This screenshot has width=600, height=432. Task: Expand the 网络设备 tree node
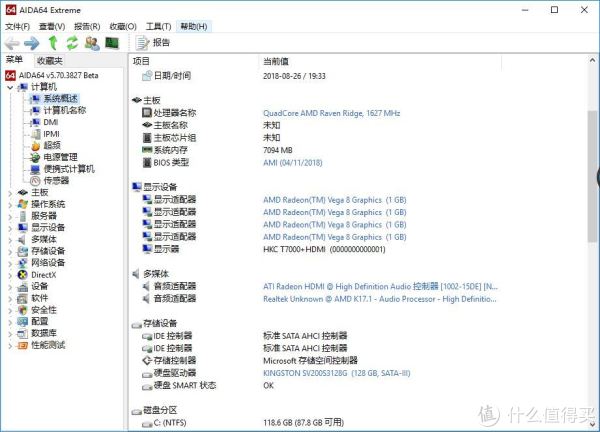(10, 263)
